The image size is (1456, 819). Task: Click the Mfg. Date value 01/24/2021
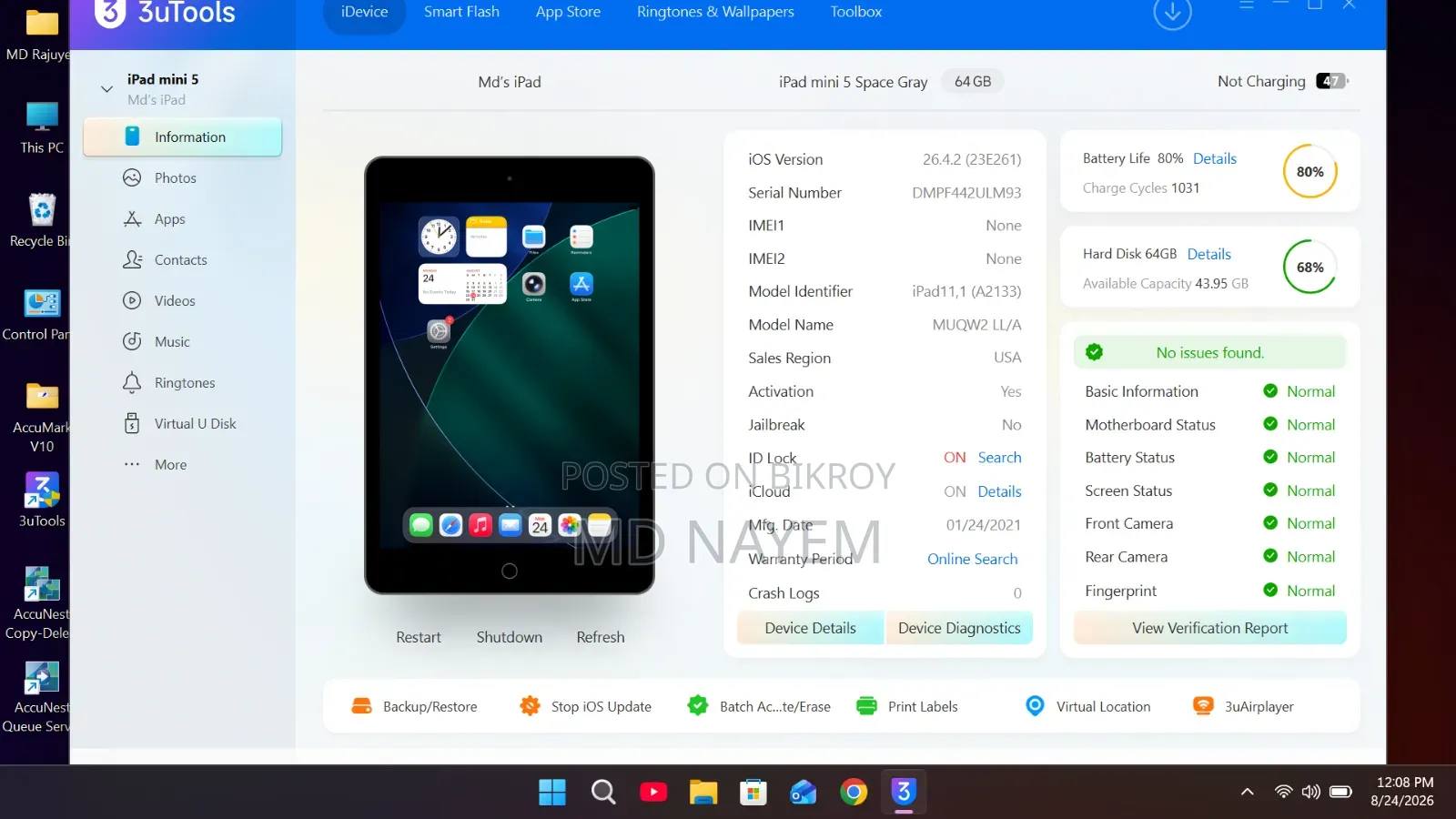click(984, 525)
